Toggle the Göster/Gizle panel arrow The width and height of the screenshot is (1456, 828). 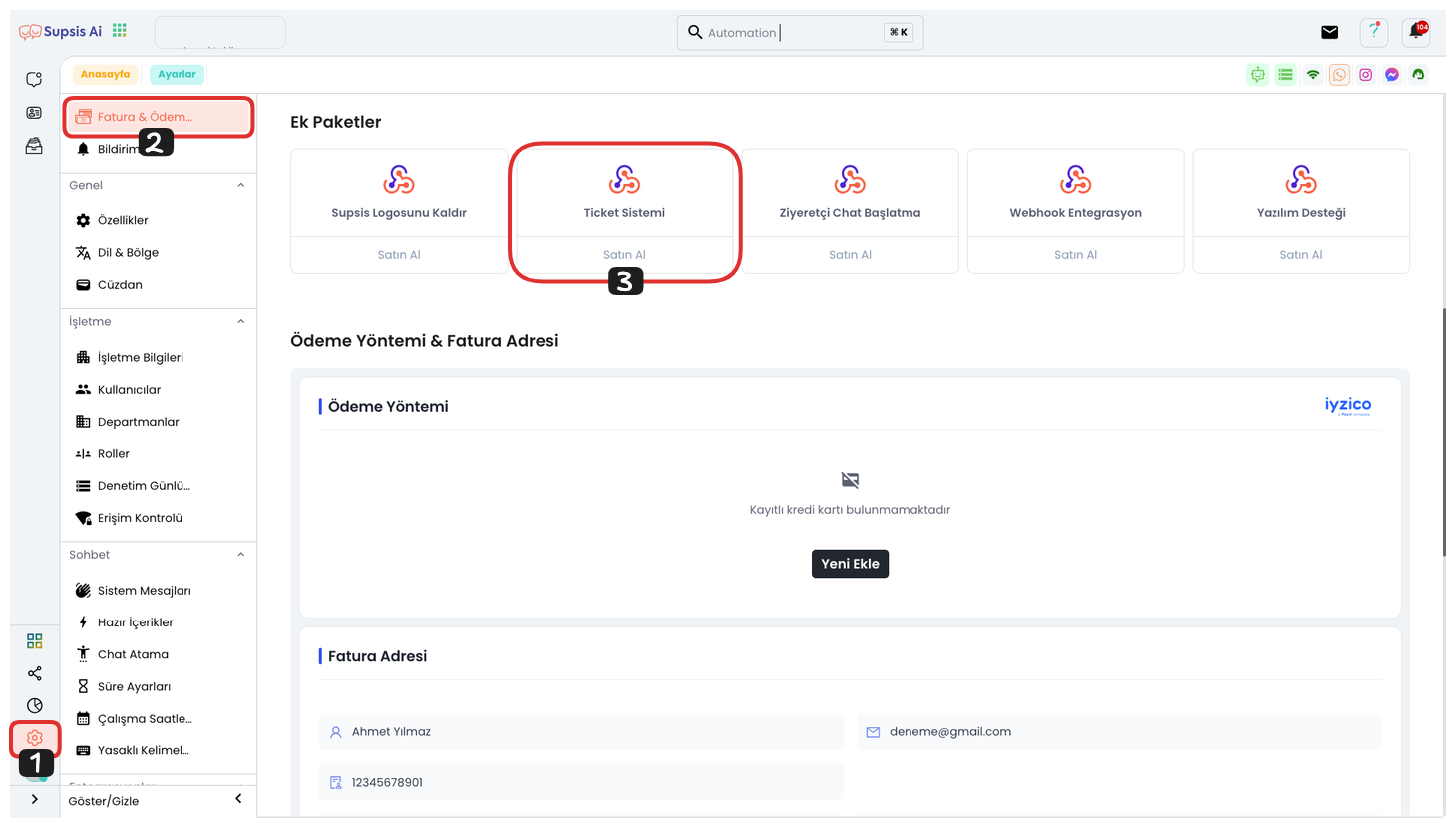(x=238, y=799)
